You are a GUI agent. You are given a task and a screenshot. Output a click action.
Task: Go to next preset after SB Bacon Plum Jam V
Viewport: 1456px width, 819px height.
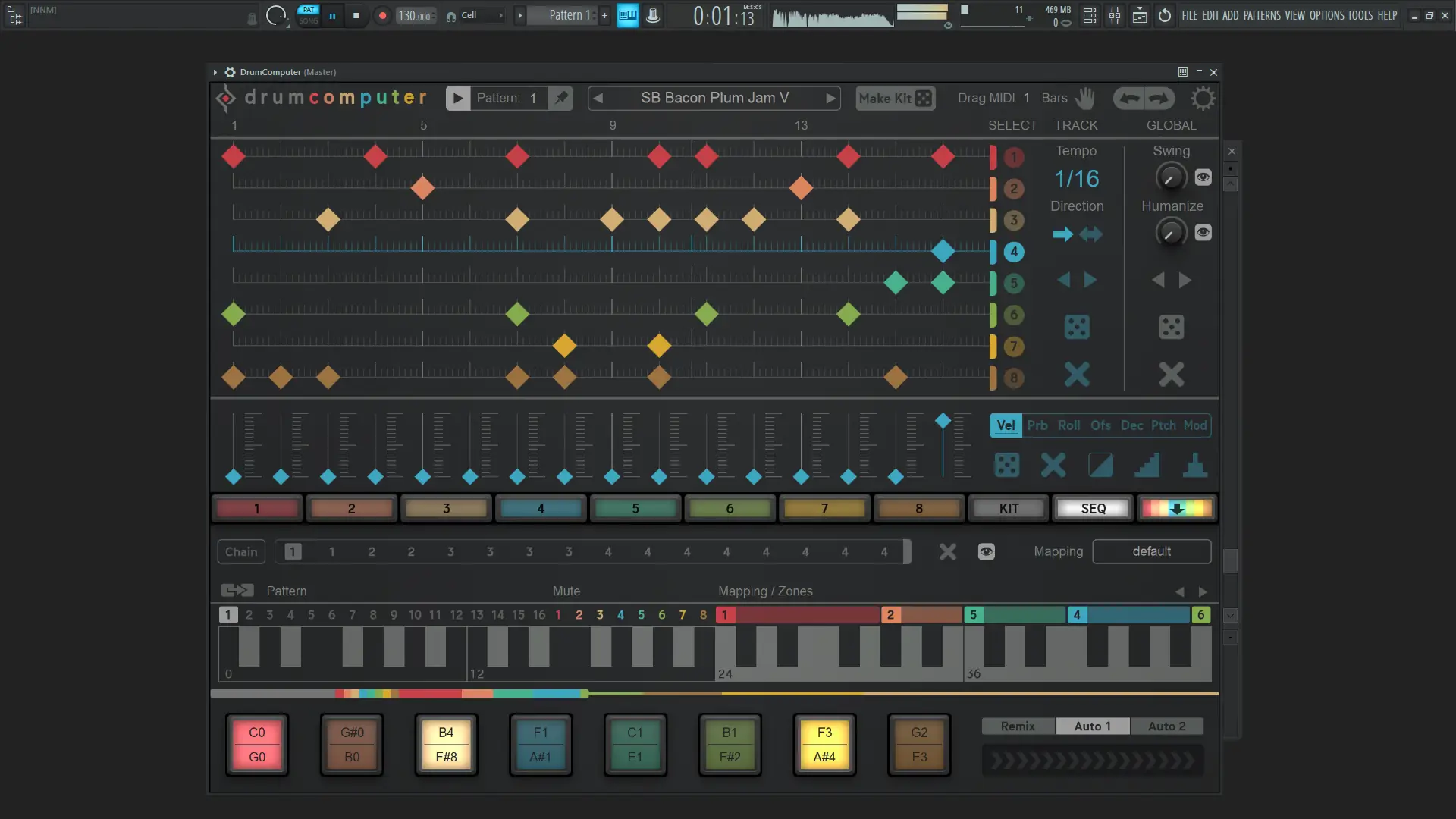pos(830,98)
